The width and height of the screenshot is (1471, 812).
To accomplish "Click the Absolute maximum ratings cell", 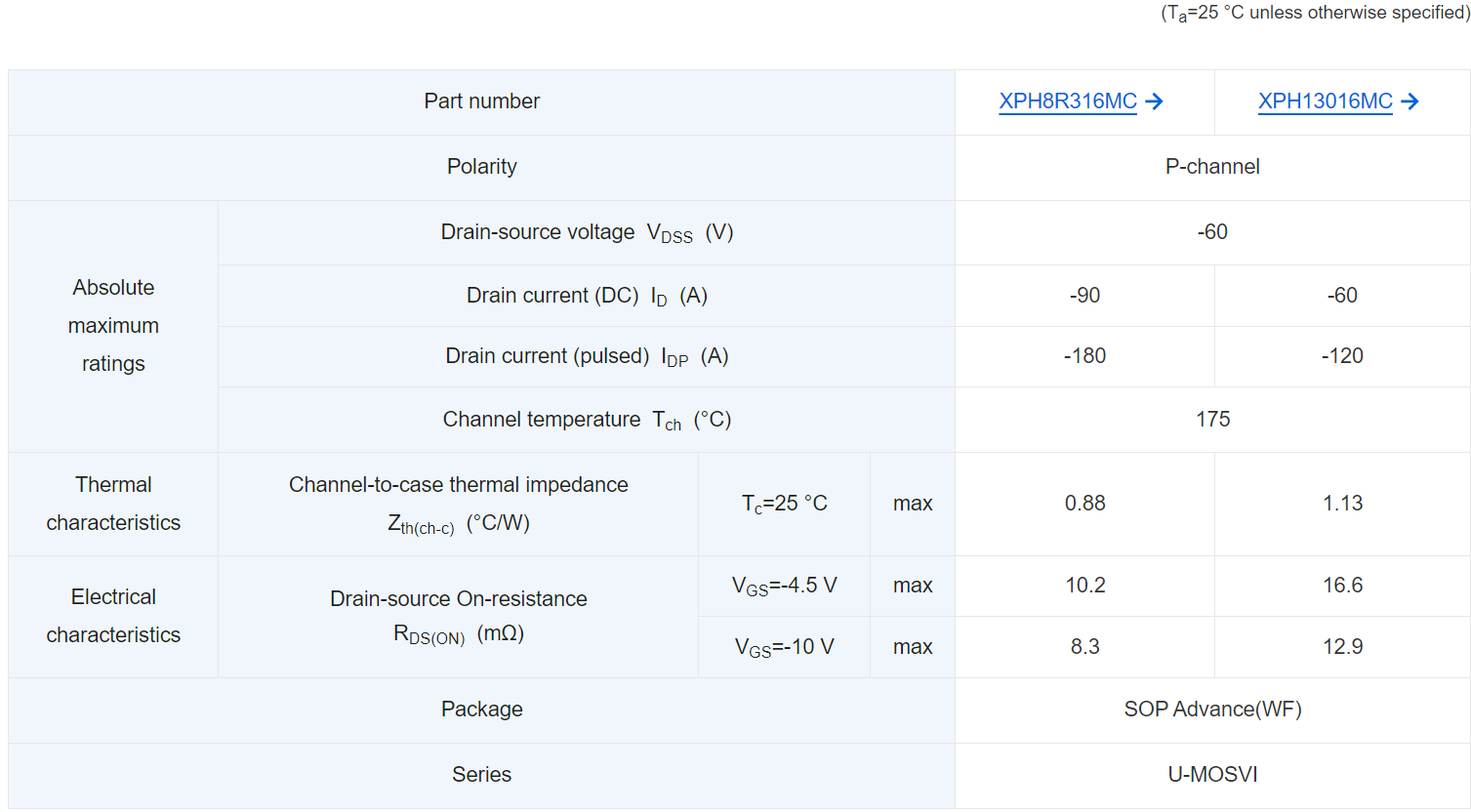I will point(113,326).
